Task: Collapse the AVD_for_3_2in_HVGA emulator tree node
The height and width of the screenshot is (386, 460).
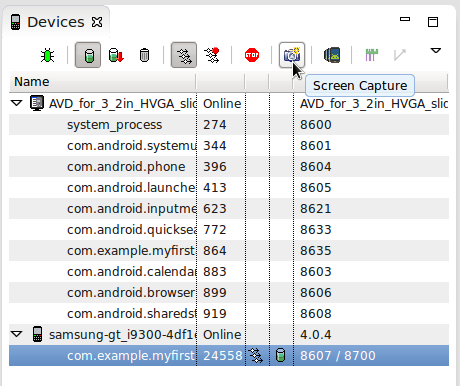Action: point(16,103)
